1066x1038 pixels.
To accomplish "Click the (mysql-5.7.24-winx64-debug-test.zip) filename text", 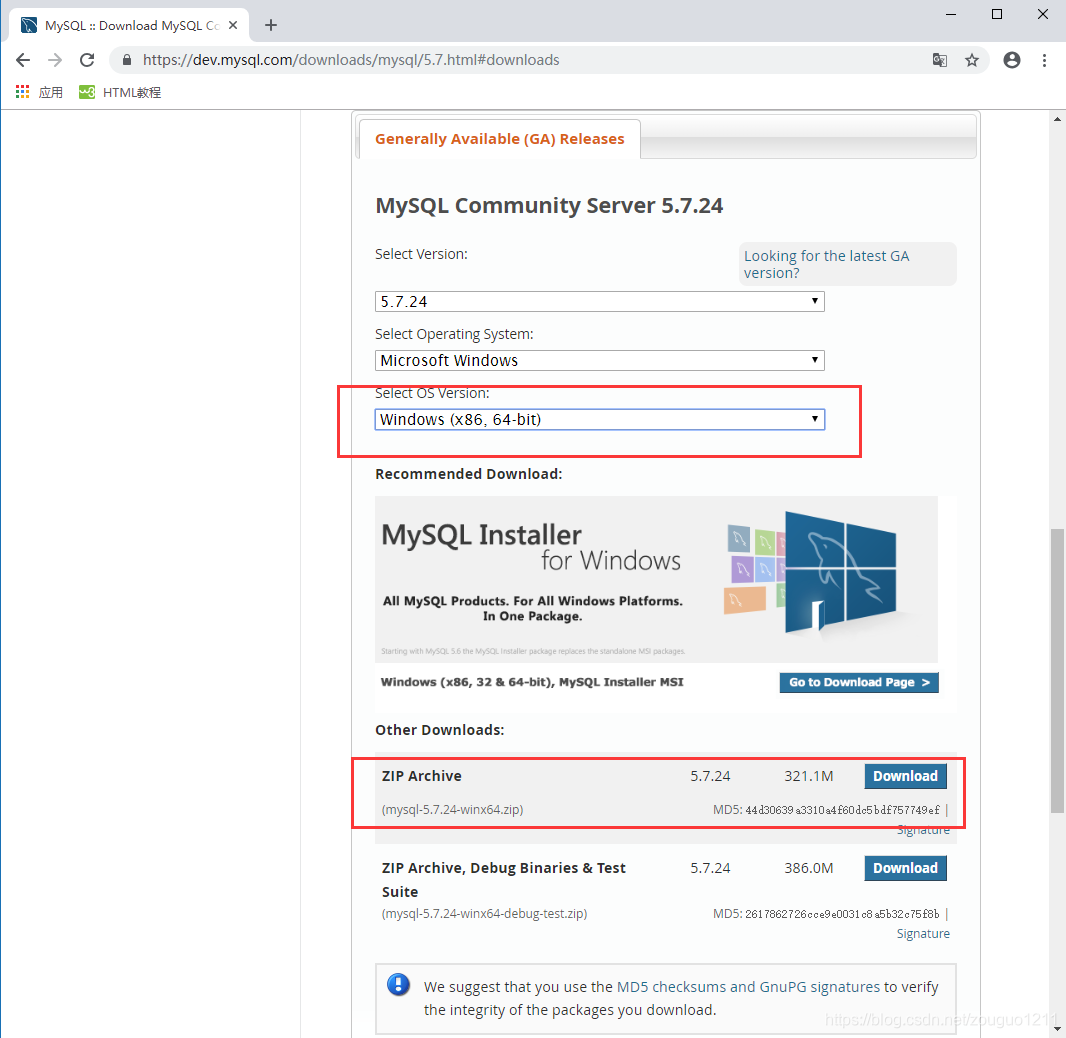I will tap(484, 914).
